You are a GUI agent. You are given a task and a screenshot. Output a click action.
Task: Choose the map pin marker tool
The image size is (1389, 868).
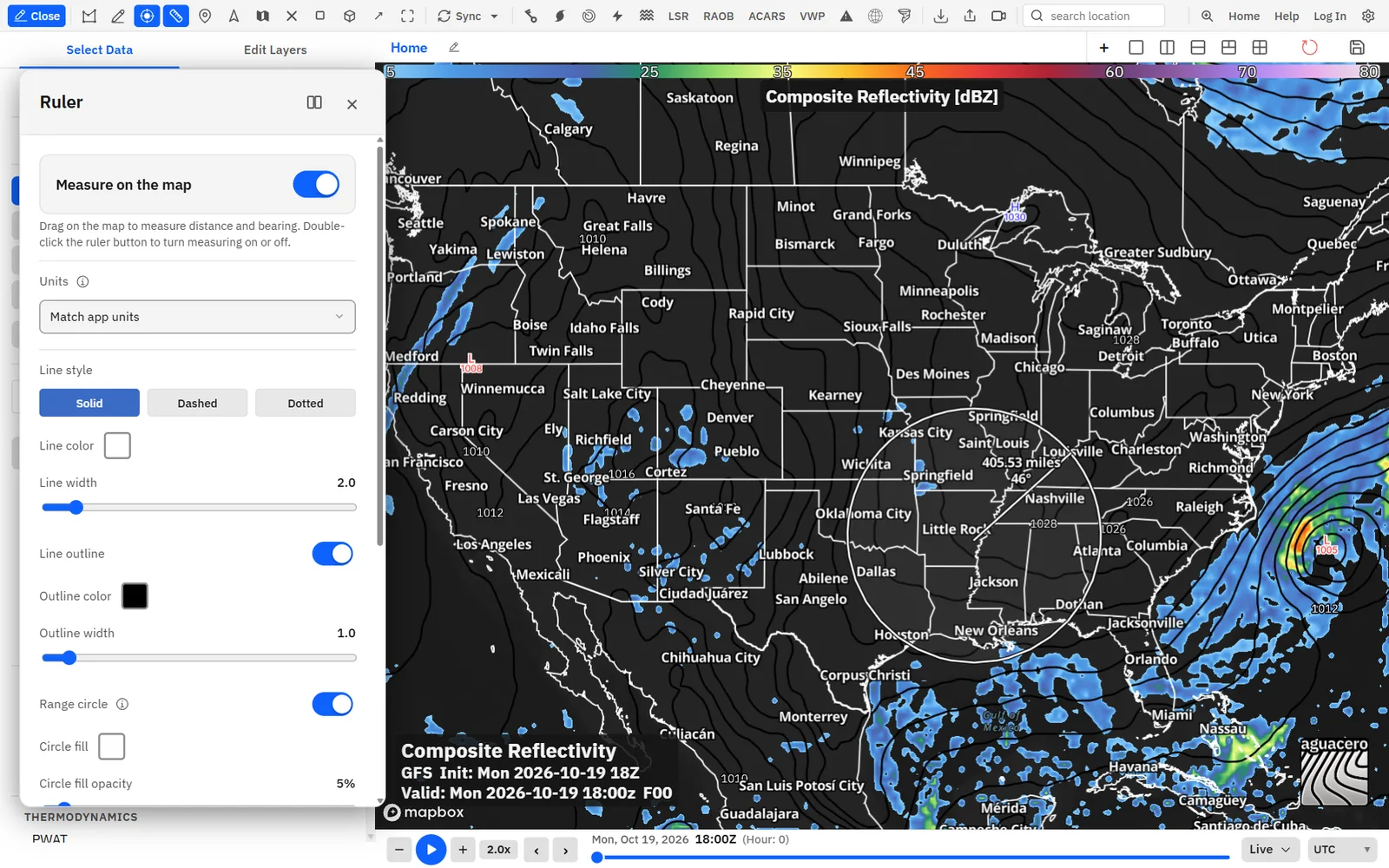click(205, 16)
